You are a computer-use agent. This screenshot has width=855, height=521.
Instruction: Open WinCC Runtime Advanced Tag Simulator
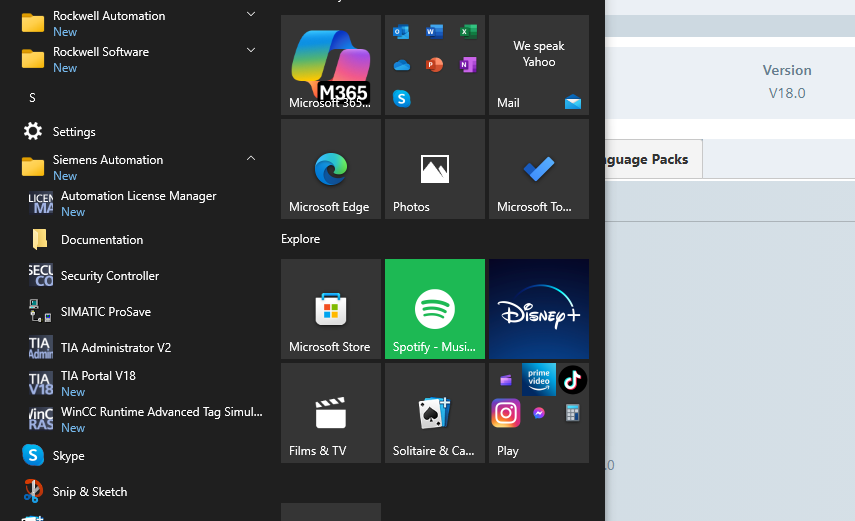144,420
